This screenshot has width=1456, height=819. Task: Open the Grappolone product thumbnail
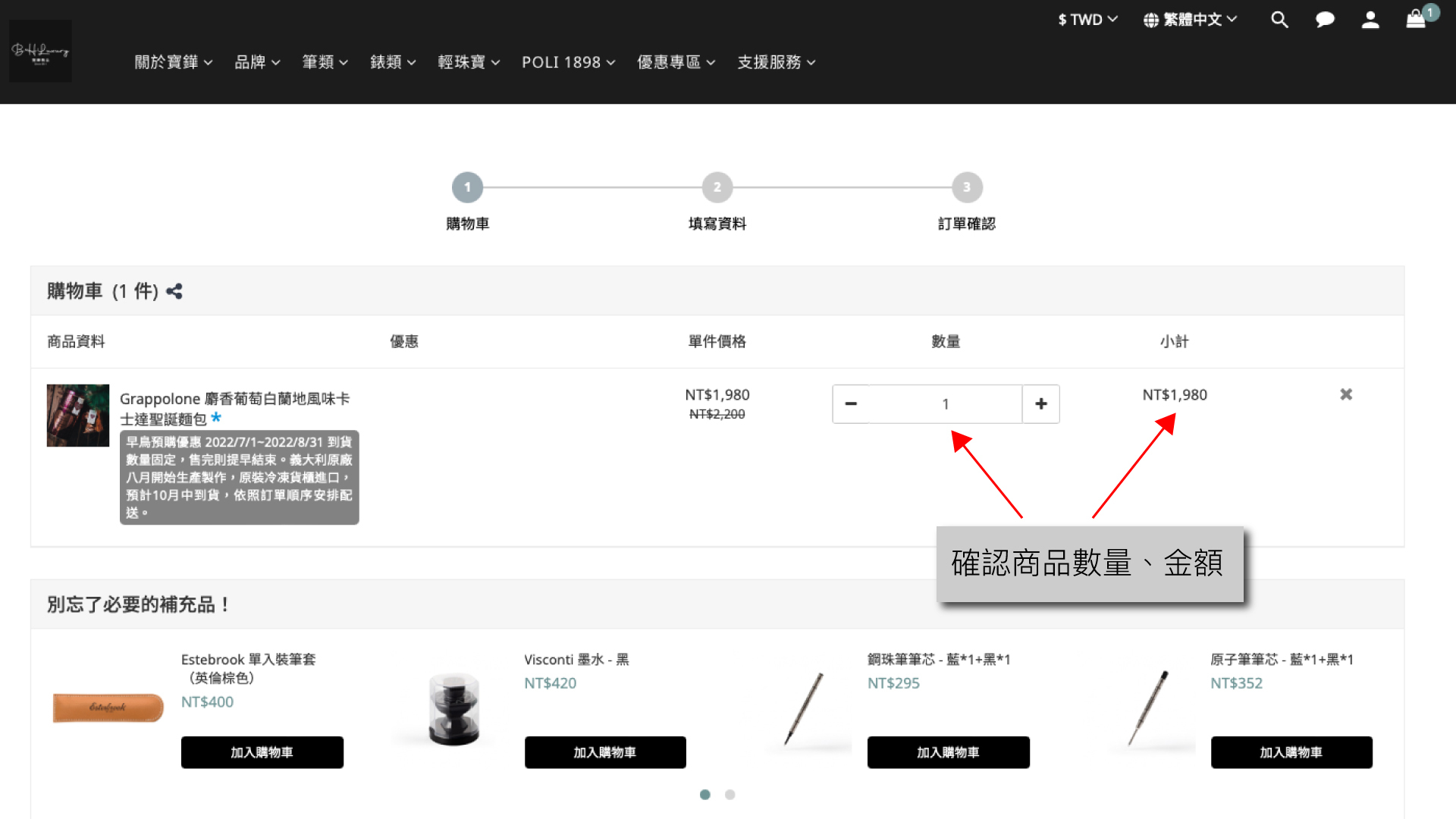tap(78, 416)
